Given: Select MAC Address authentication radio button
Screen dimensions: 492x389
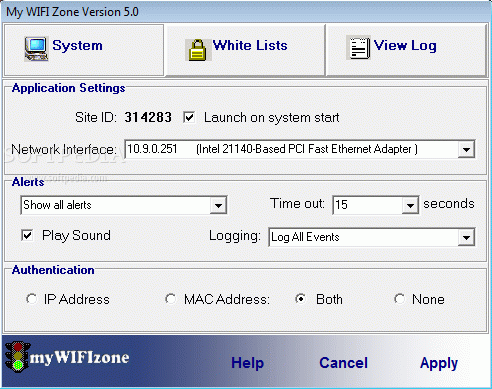Looking at the screenshot, I should click(x=171, y=299).
